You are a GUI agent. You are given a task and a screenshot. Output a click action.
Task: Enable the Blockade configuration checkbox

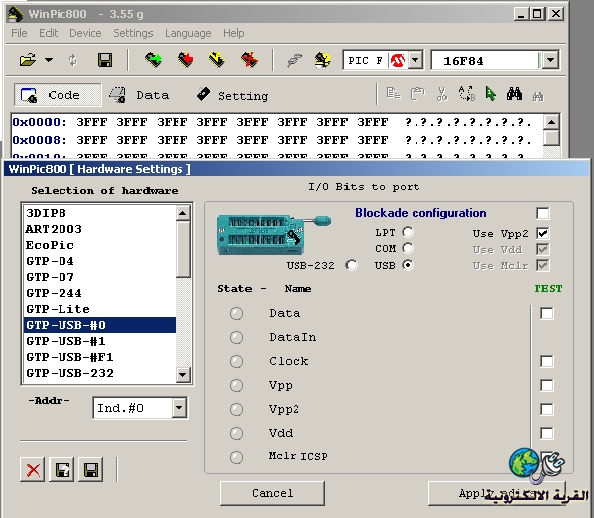(542, 213)
